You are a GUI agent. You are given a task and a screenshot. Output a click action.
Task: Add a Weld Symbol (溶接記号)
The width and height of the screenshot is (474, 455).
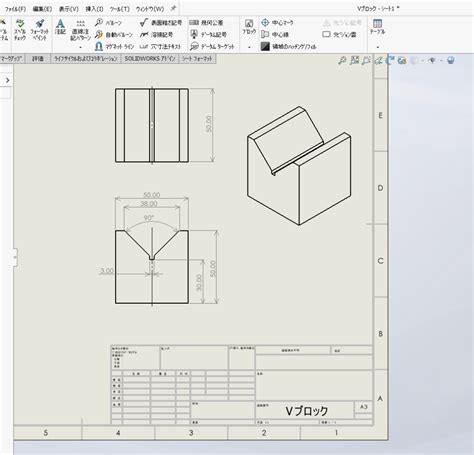156,35
